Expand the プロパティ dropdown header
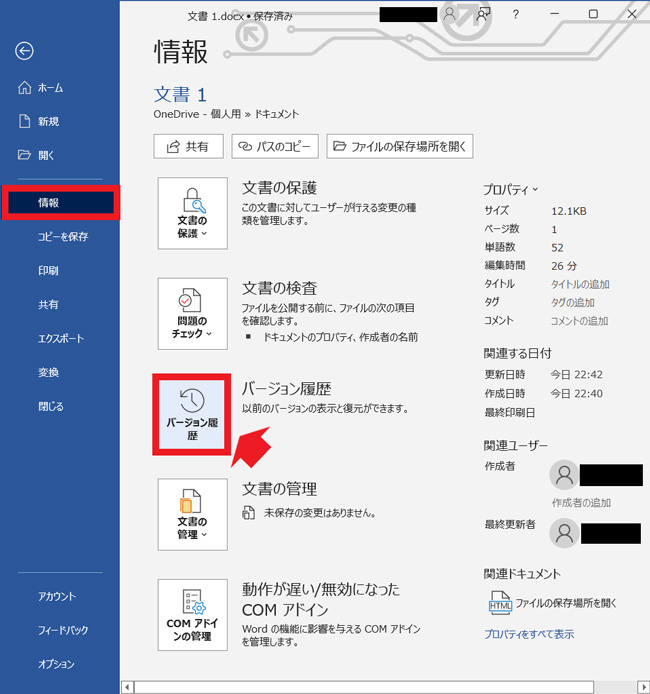Screen dimensions: 650x694 point(511,189)
